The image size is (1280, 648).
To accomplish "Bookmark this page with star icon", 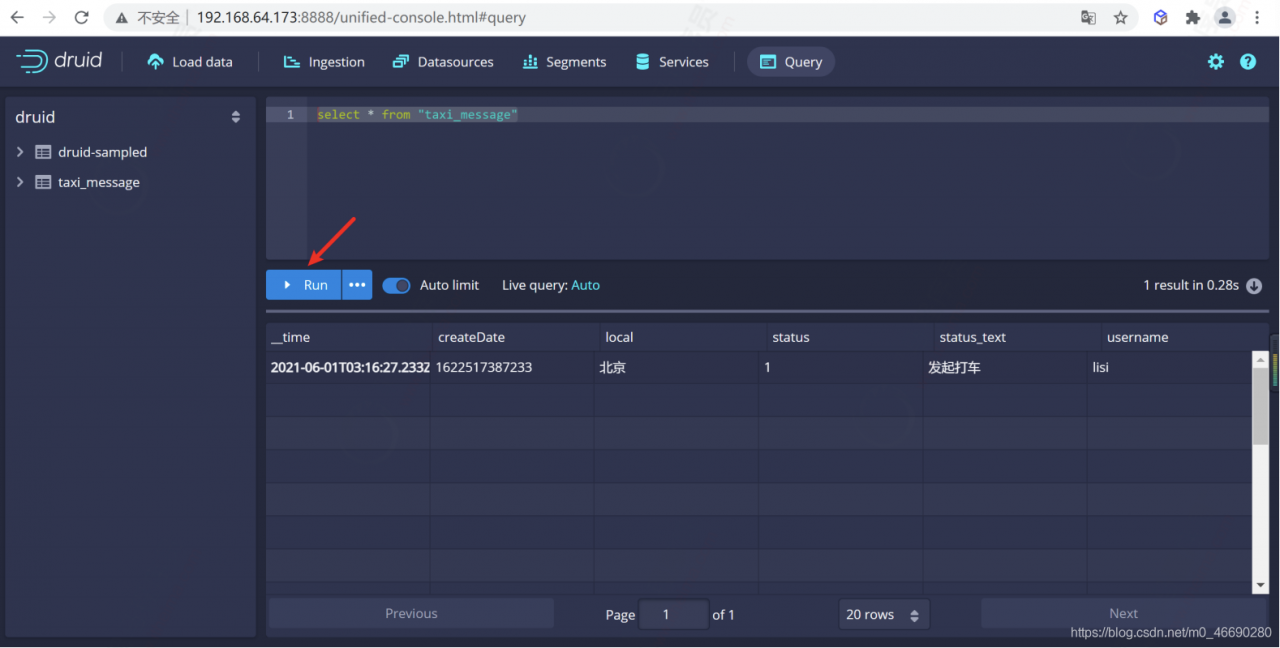I will tap(1120, 17).
